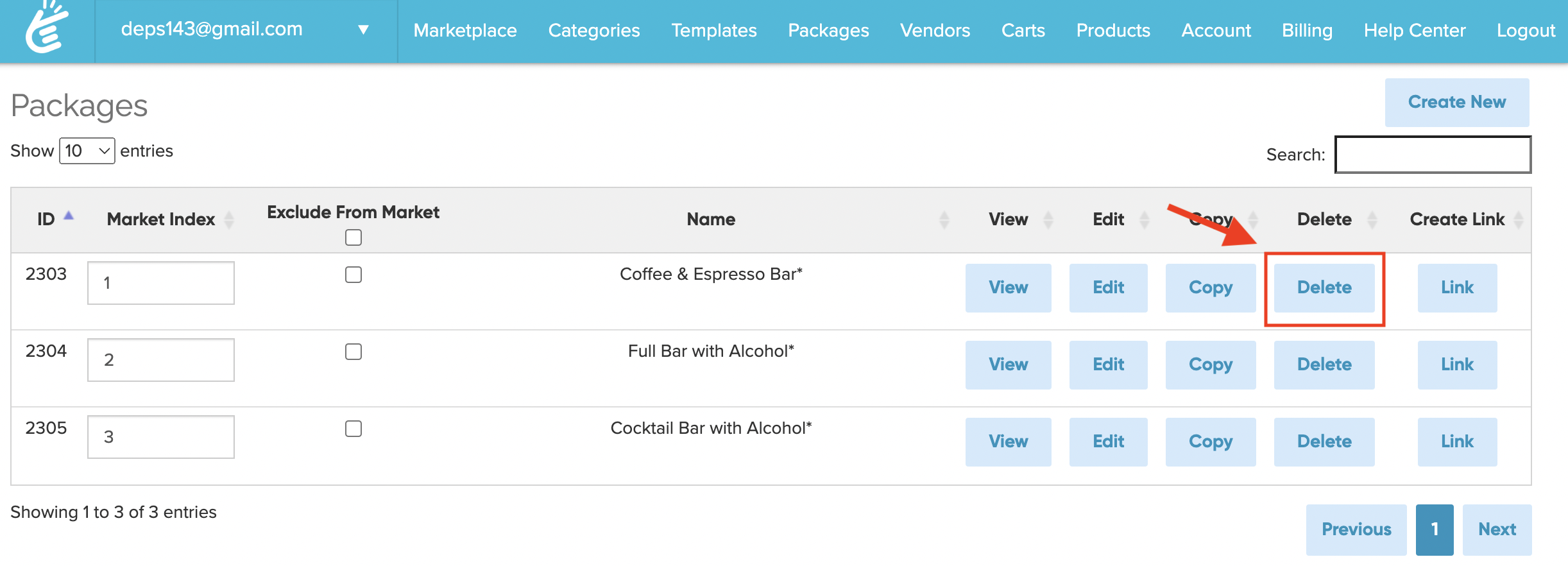Delete the Coffee & Espresso Bar package
The width and height of the screenshot is (1568, 566).
[1324, 287]
